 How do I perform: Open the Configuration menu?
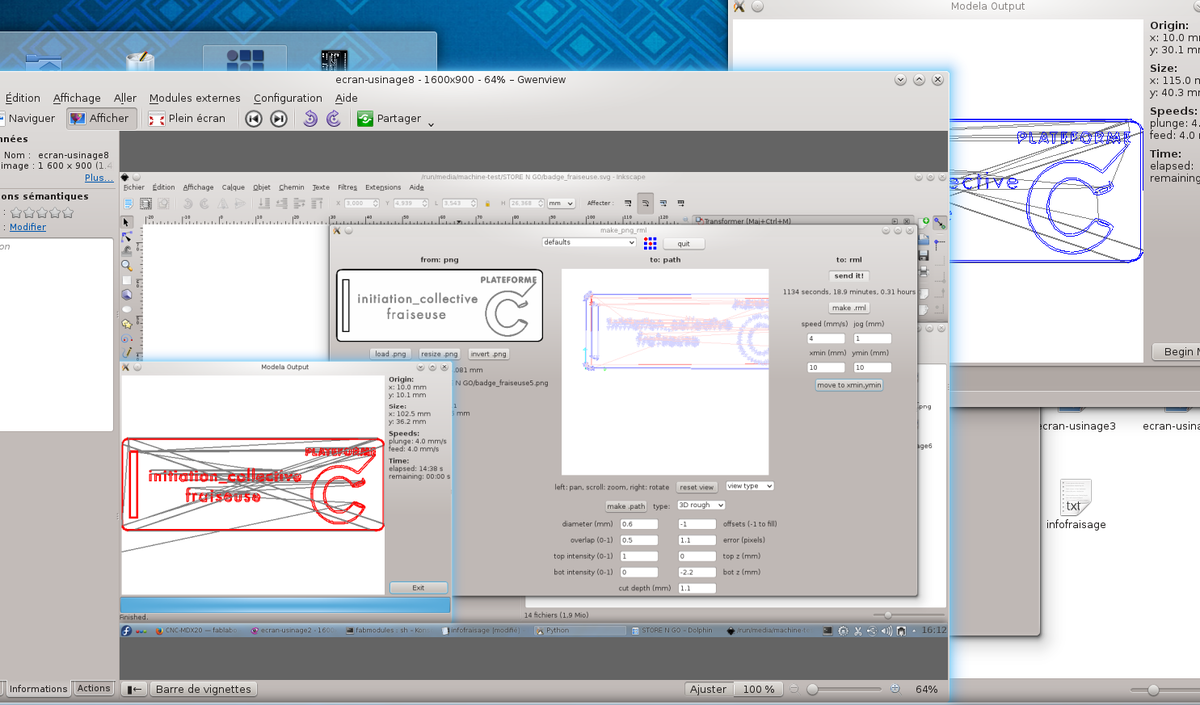point(288,98)
